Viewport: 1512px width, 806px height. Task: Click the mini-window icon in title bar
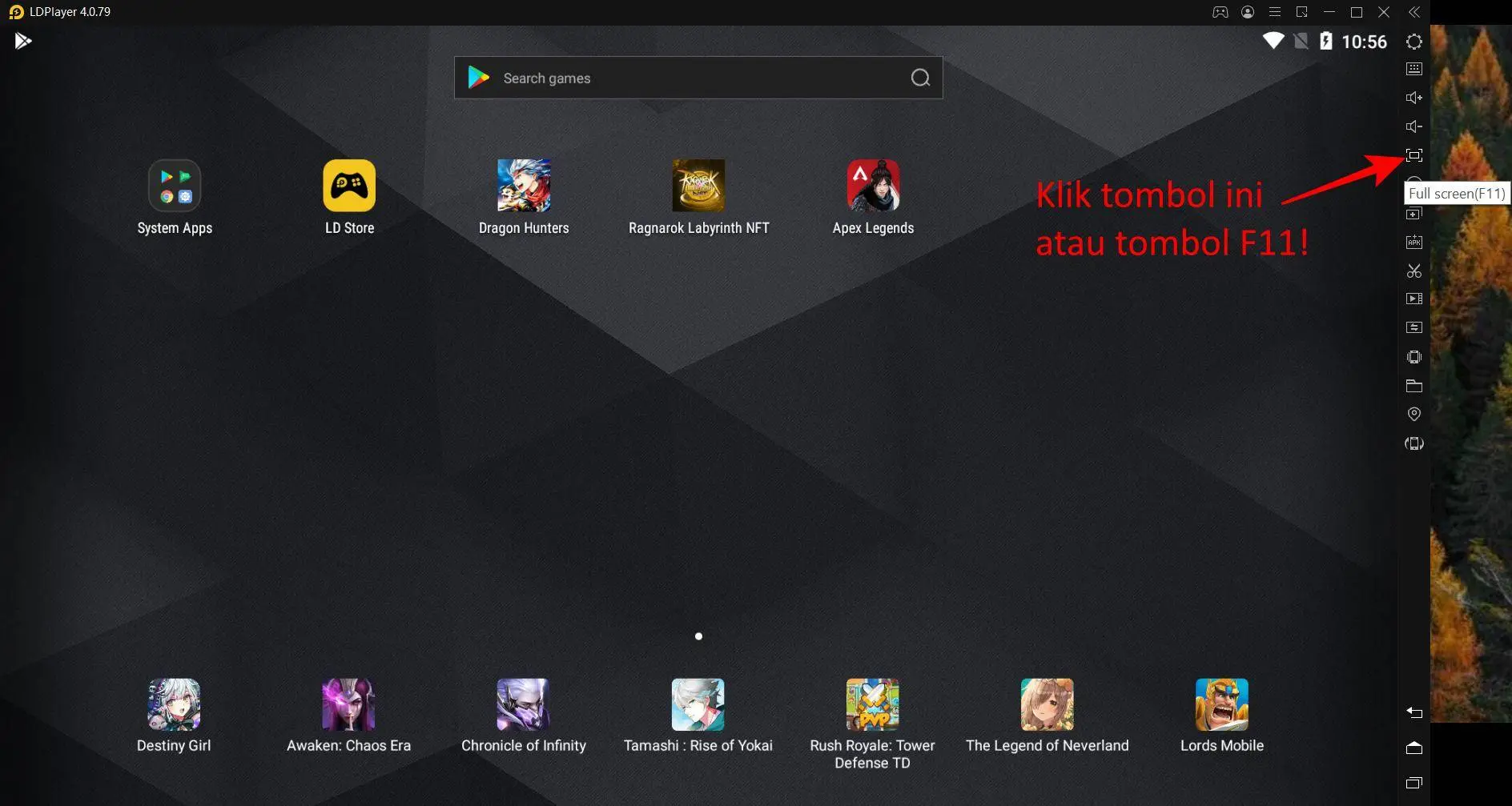1302,12
